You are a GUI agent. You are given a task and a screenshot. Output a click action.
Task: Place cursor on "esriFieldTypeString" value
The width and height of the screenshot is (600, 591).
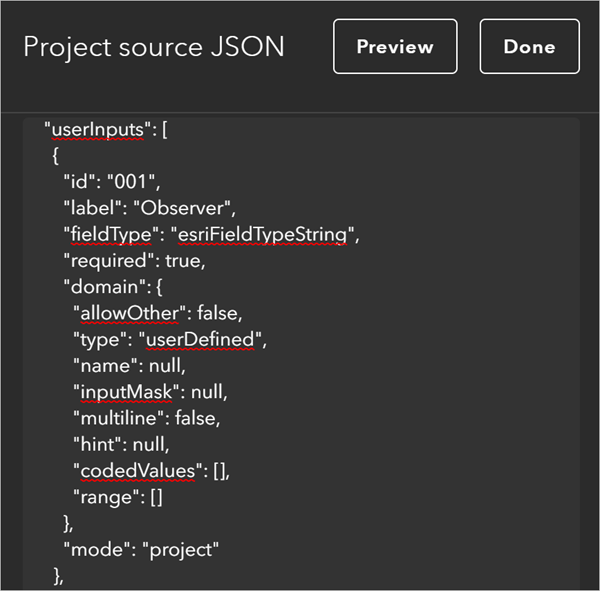point(266,235)
